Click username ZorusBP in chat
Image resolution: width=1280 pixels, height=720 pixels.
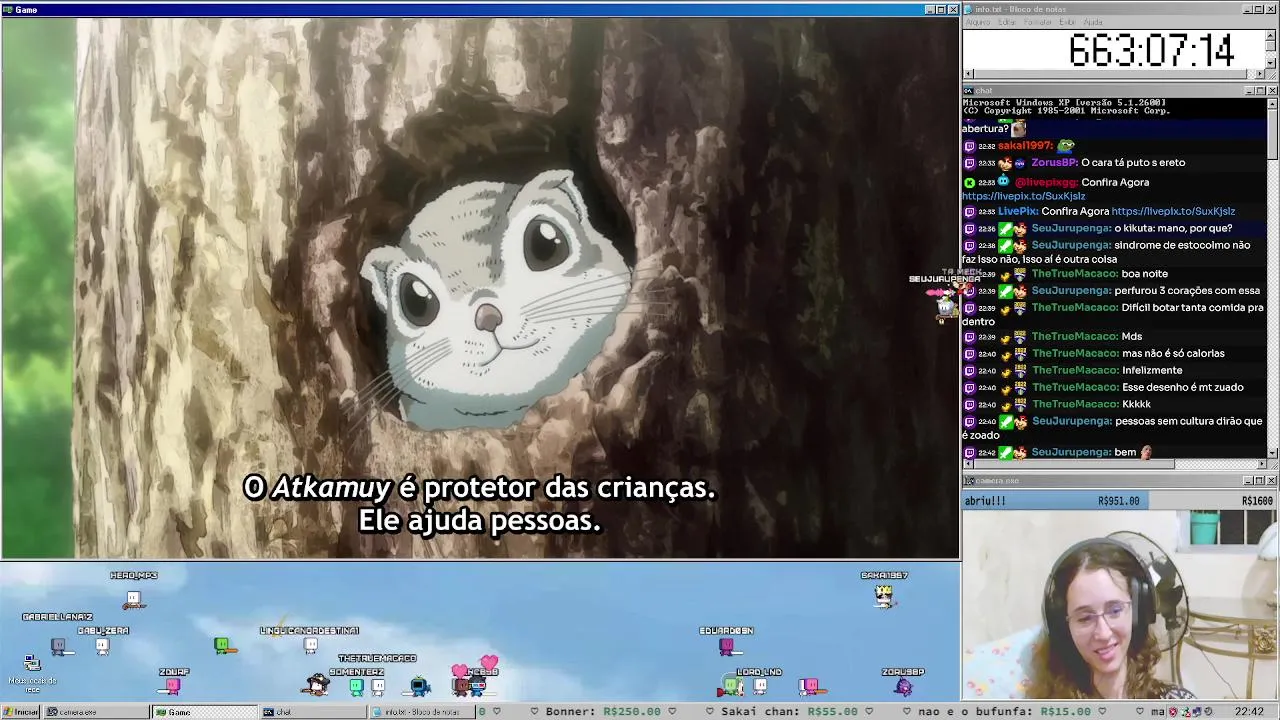(1054, 163)
